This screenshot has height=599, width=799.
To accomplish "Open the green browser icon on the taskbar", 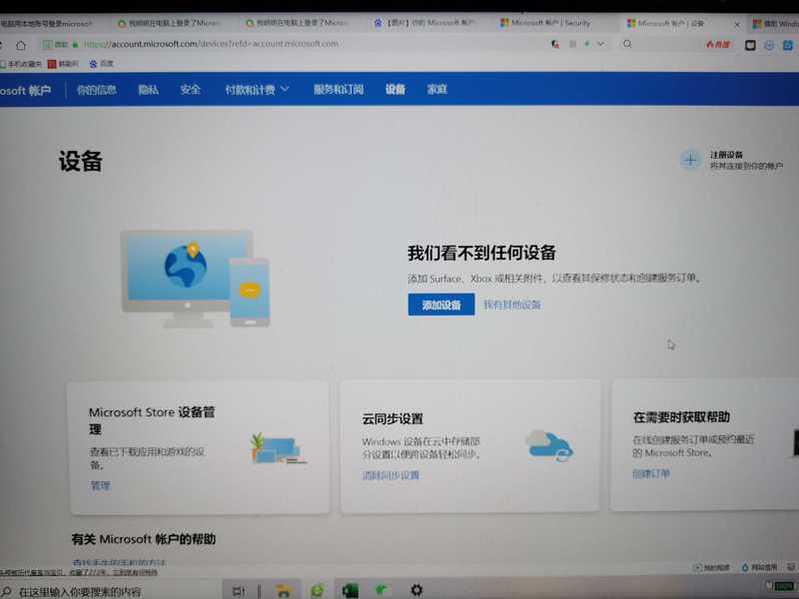I will click(317, 591).
